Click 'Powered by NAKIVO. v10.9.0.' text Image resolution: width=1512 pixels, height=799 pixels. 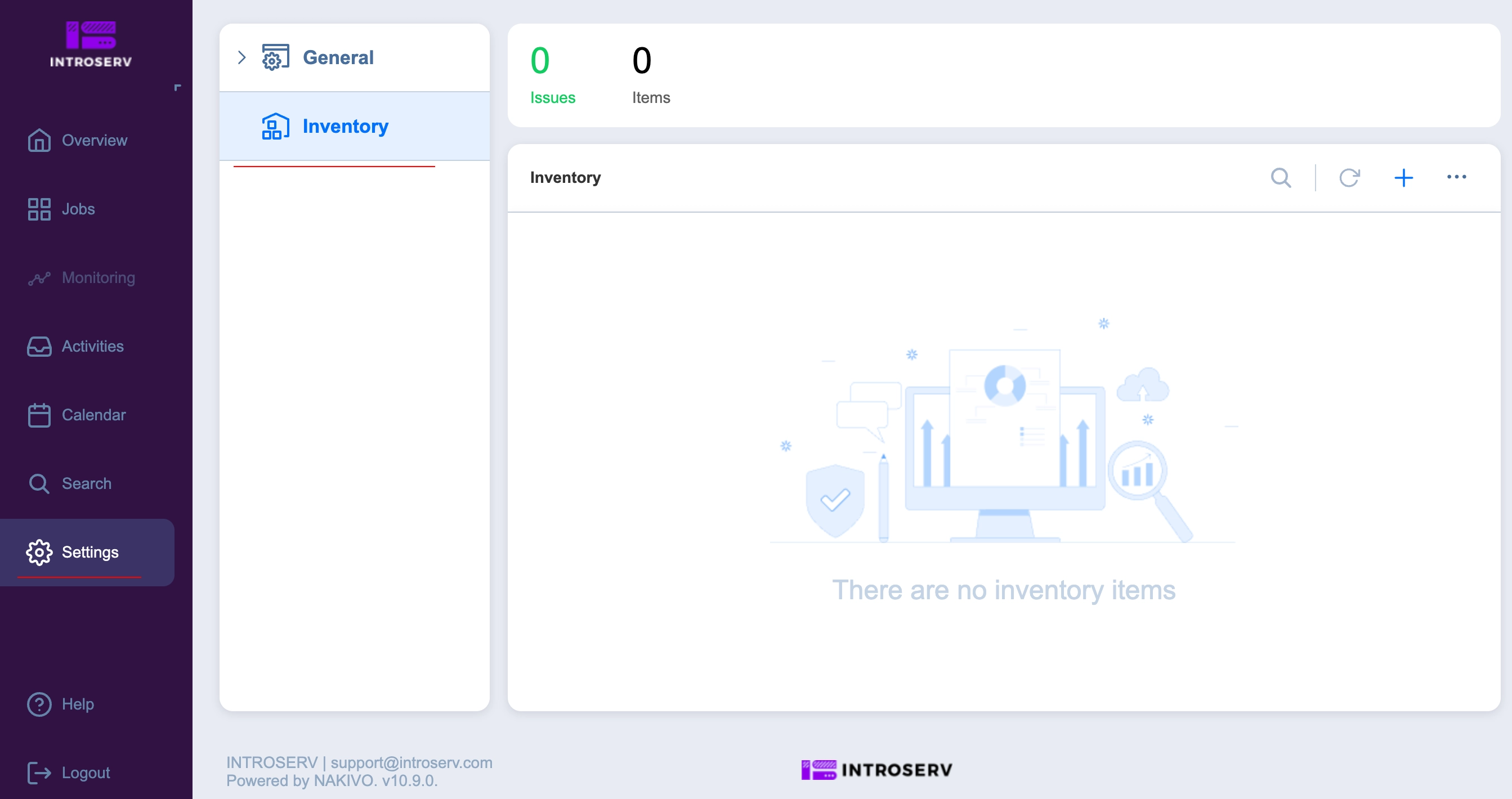pyautogui.click(x=332, y=780)
